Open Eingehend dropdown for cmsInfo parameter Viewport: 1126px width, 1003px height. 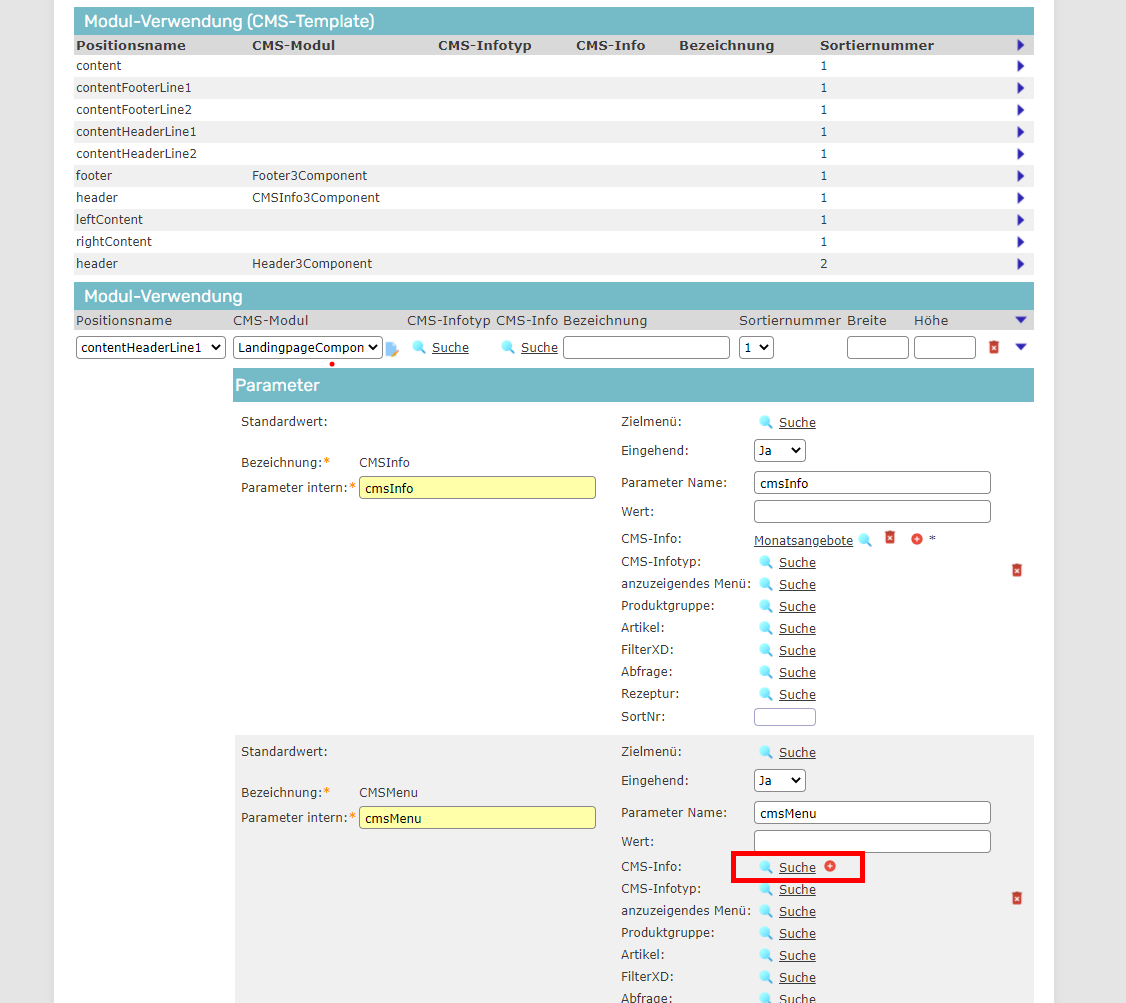[x=779, y=451]
